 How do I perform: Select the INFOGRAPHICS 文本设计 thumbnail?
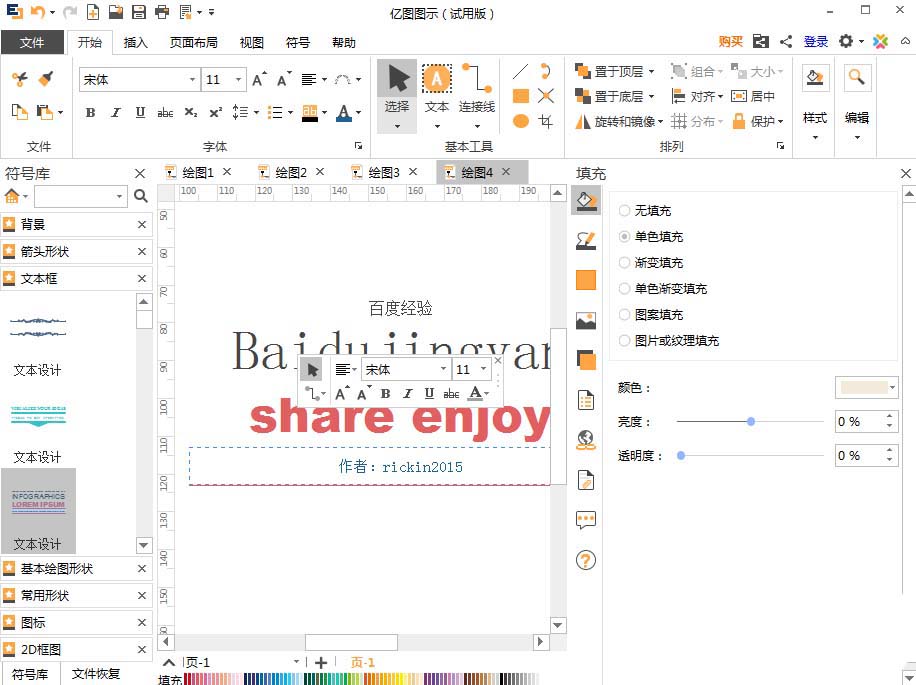point(39,510)
